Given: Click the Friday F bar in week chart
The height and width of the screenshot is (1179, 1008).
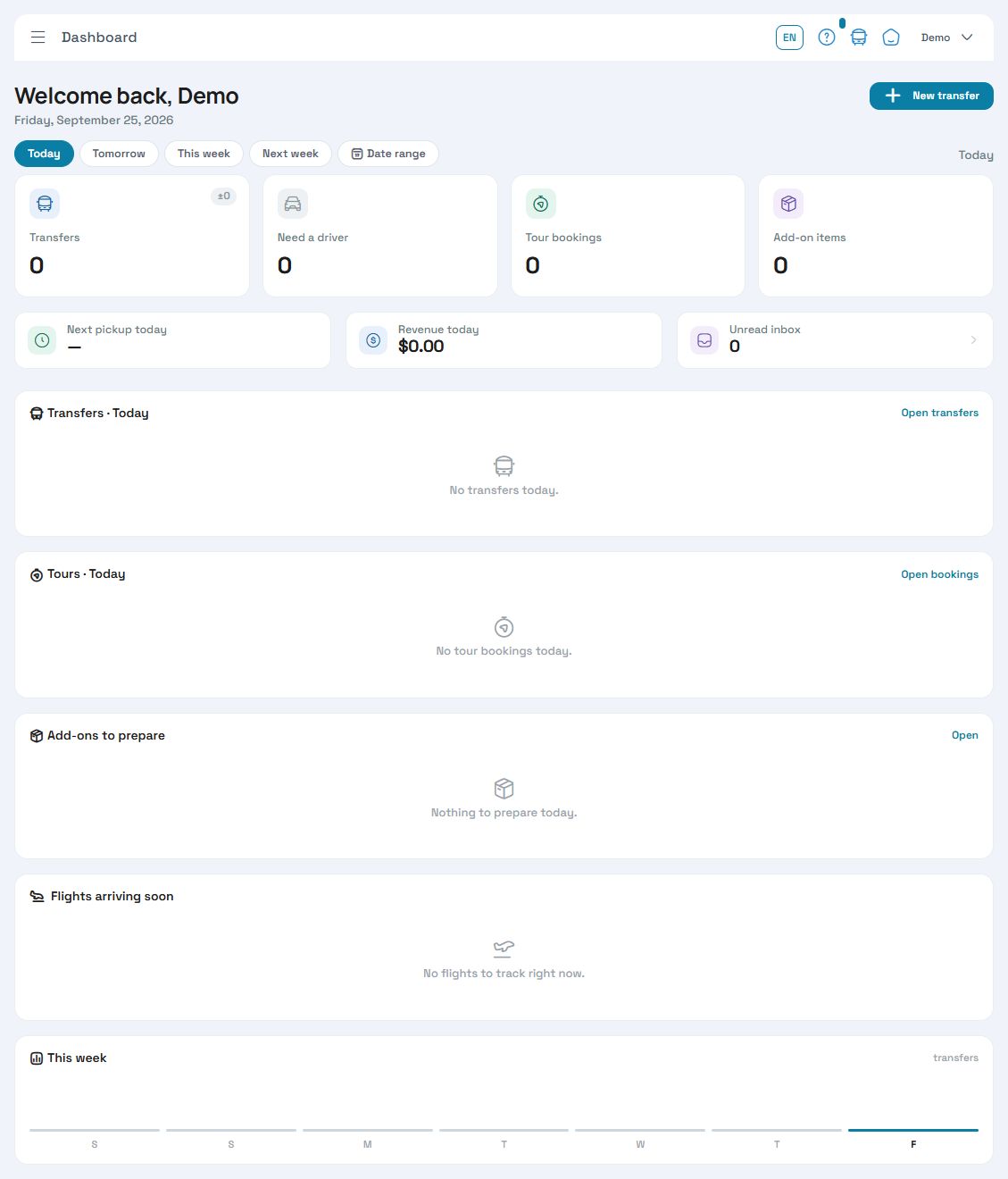Looking at the screenshot, I should pyautogui.click(x=913, y=1131).
